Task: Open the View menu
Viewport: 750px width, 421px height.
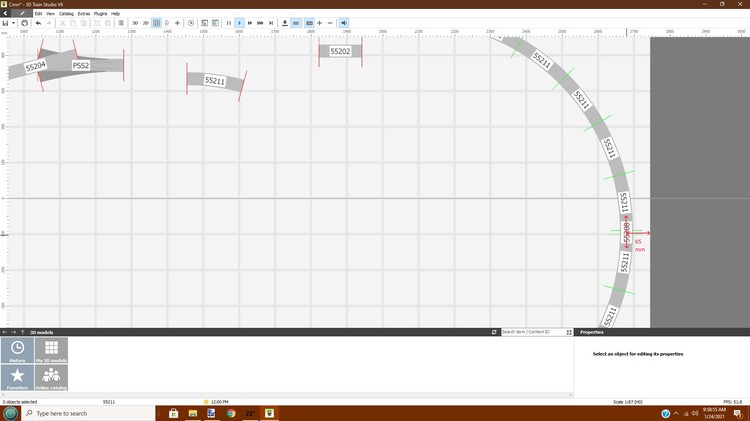Action: [x=50, y=14]
